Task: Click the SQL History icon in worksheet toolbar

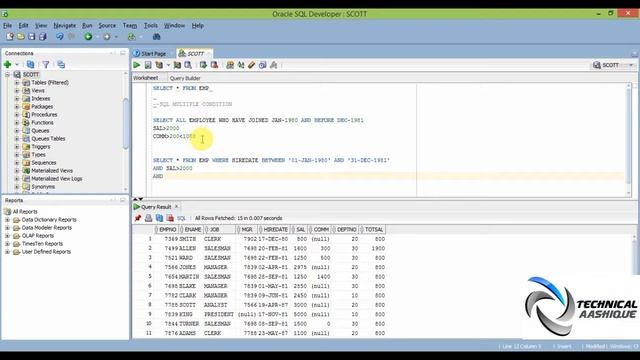Action: tap(262, 65)
